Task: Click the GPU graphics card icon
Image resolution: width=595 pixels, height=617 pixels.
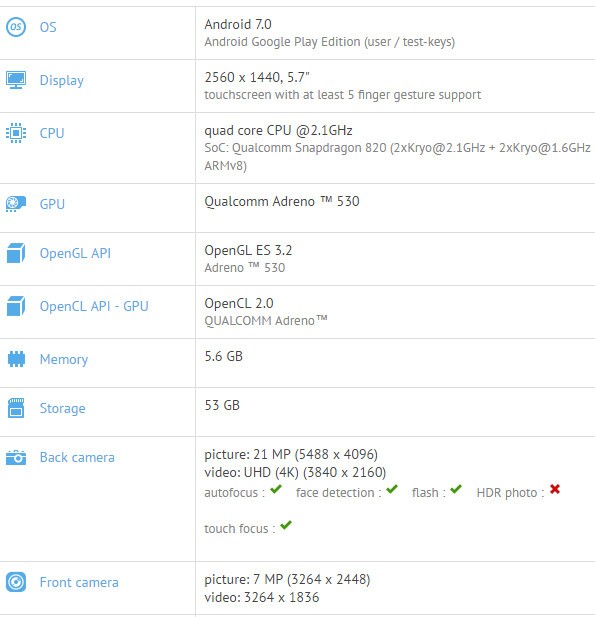Action: click(16, 204)
